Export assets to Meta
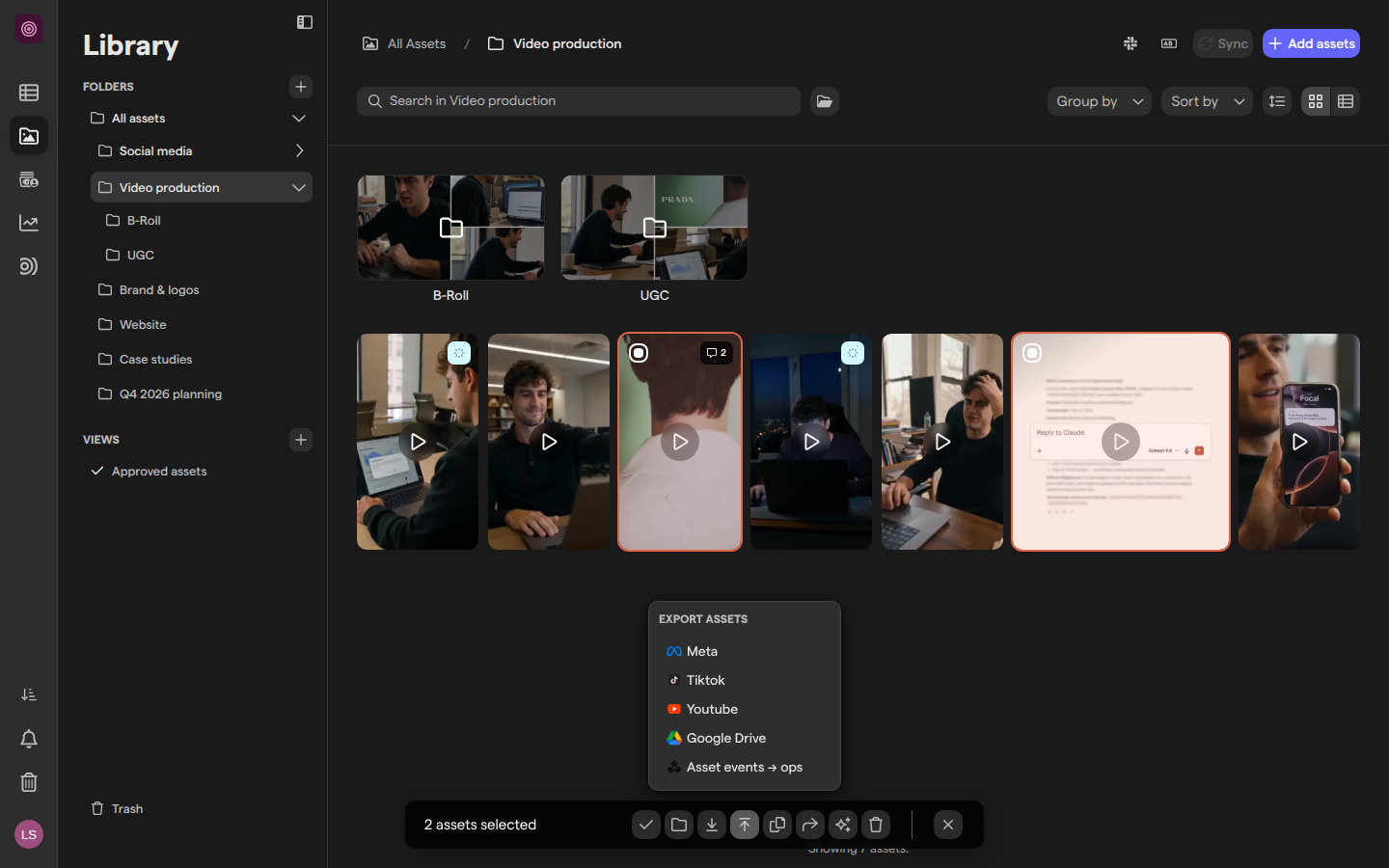1389x868 pixels. (745, 652)
